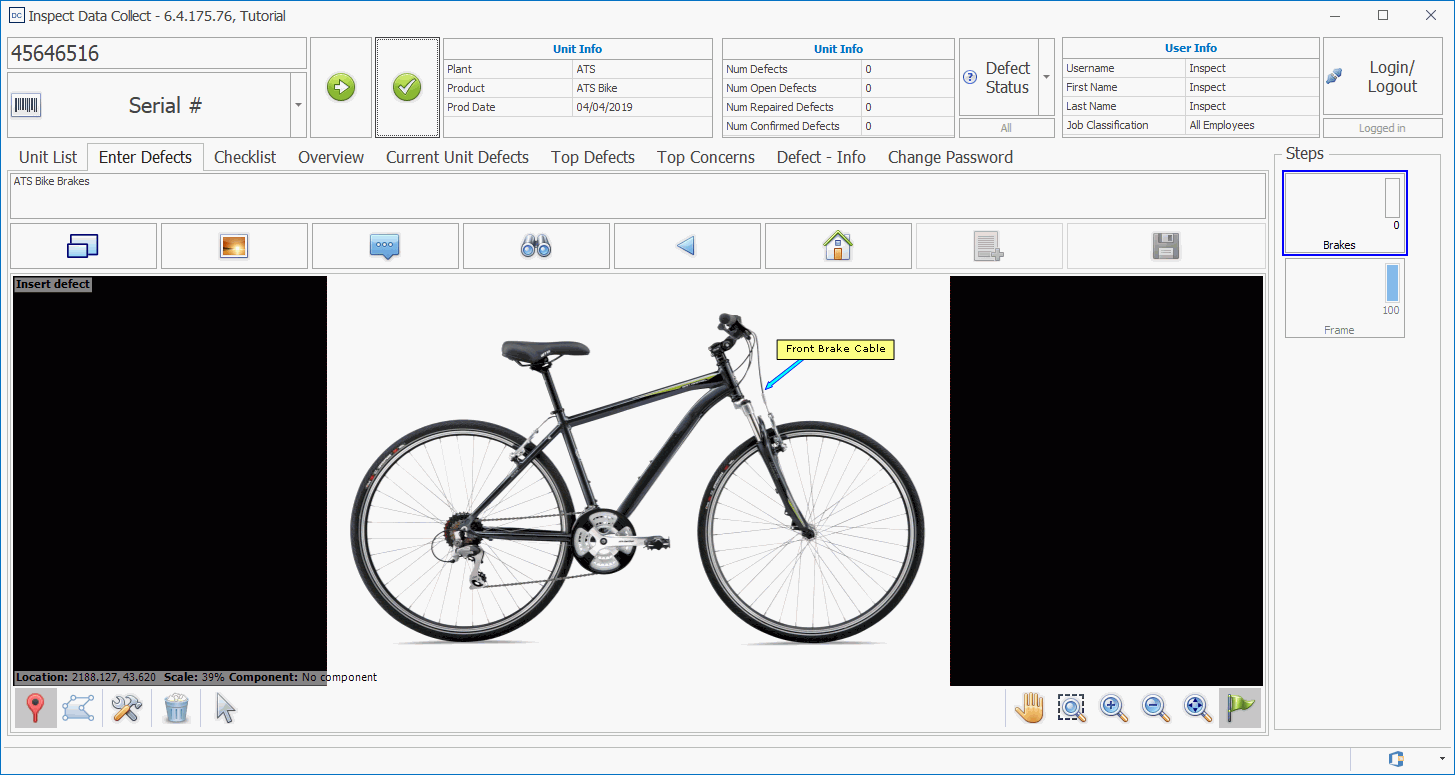Click the binoculars search button

click(536, 246)
